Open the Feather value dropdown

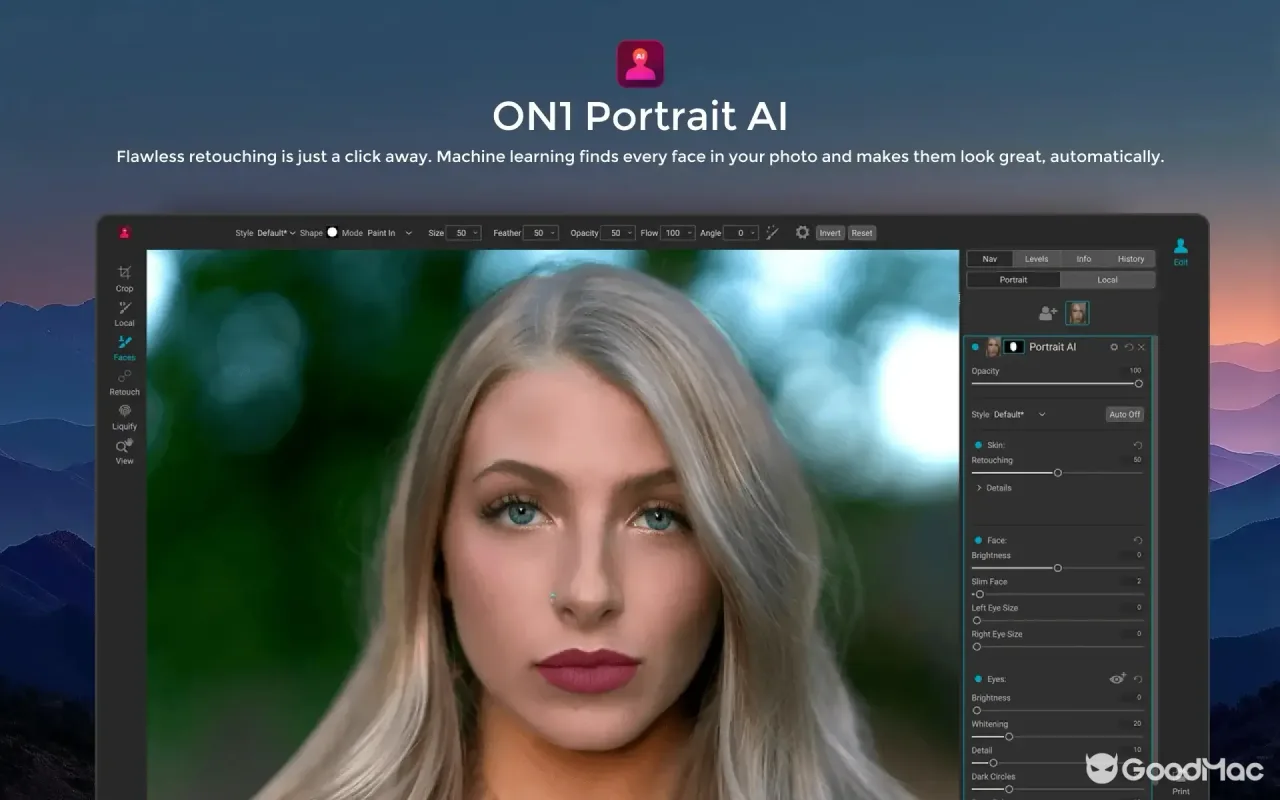click(x=540, y=233)
